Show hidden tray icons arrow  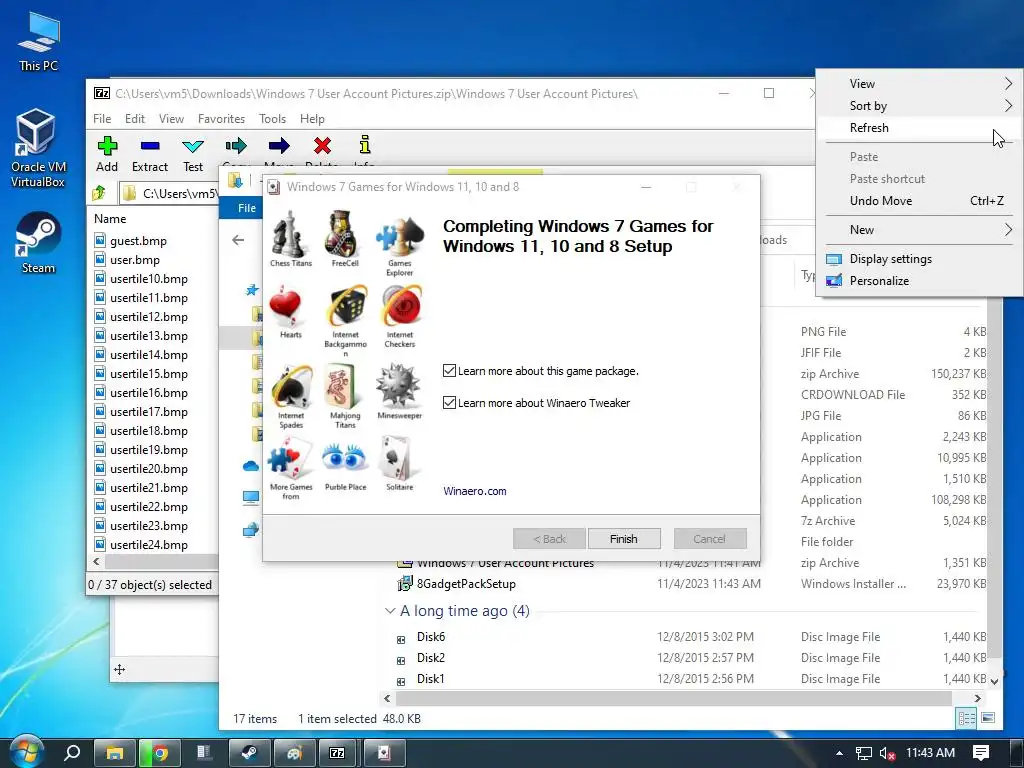click(x=839, y=753)
